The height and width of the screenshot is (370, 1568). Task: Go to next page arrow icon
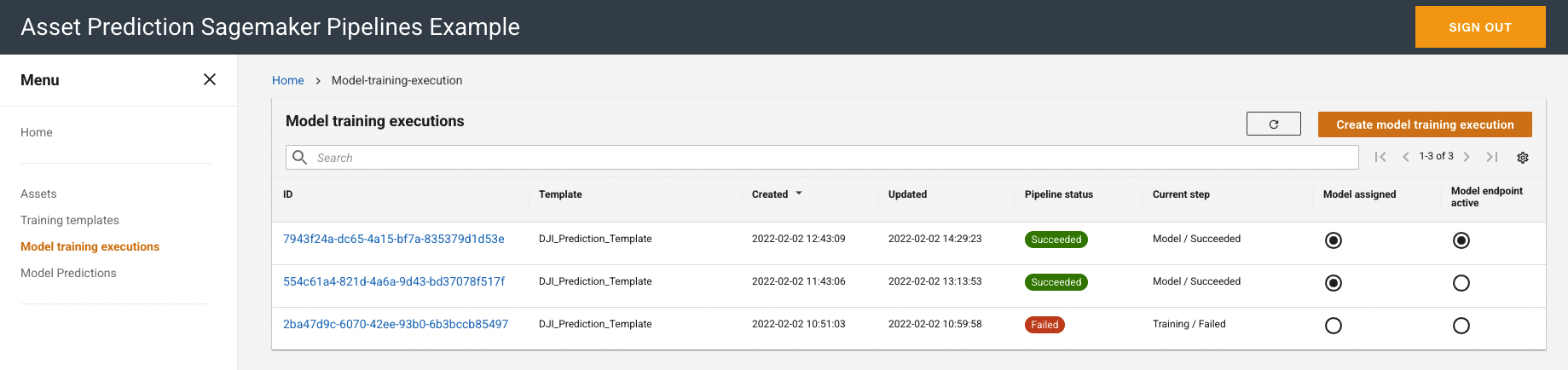click(1467, 157)
